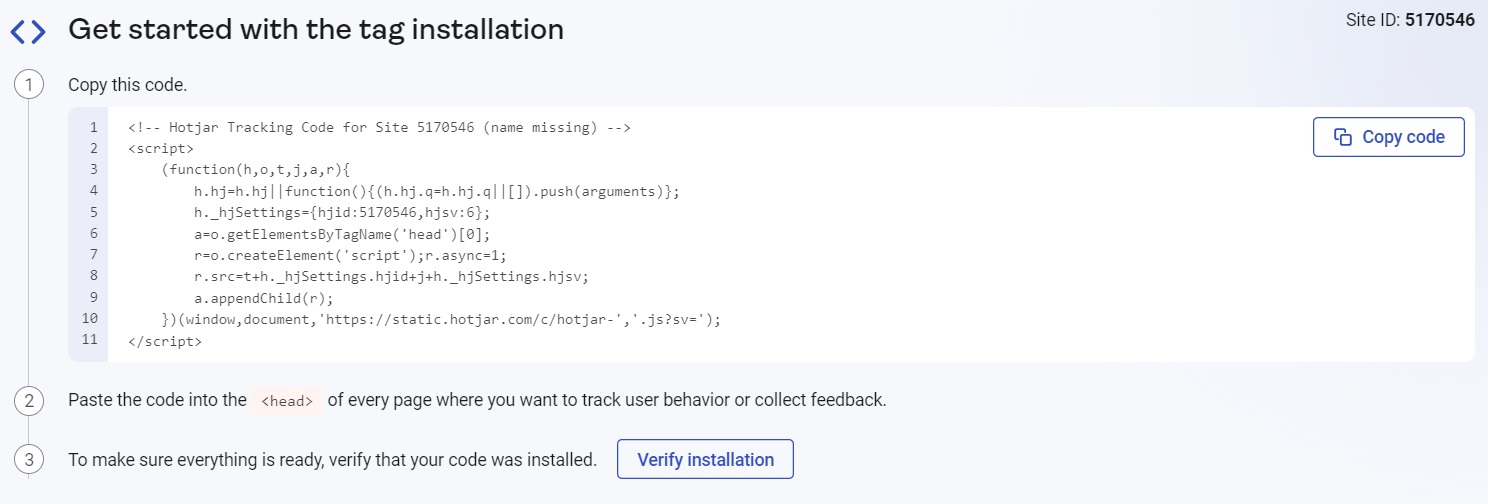Click the static.hotjar.com URL code line
The height and width of the screenshot is (504, 1488).
[441, 320]
